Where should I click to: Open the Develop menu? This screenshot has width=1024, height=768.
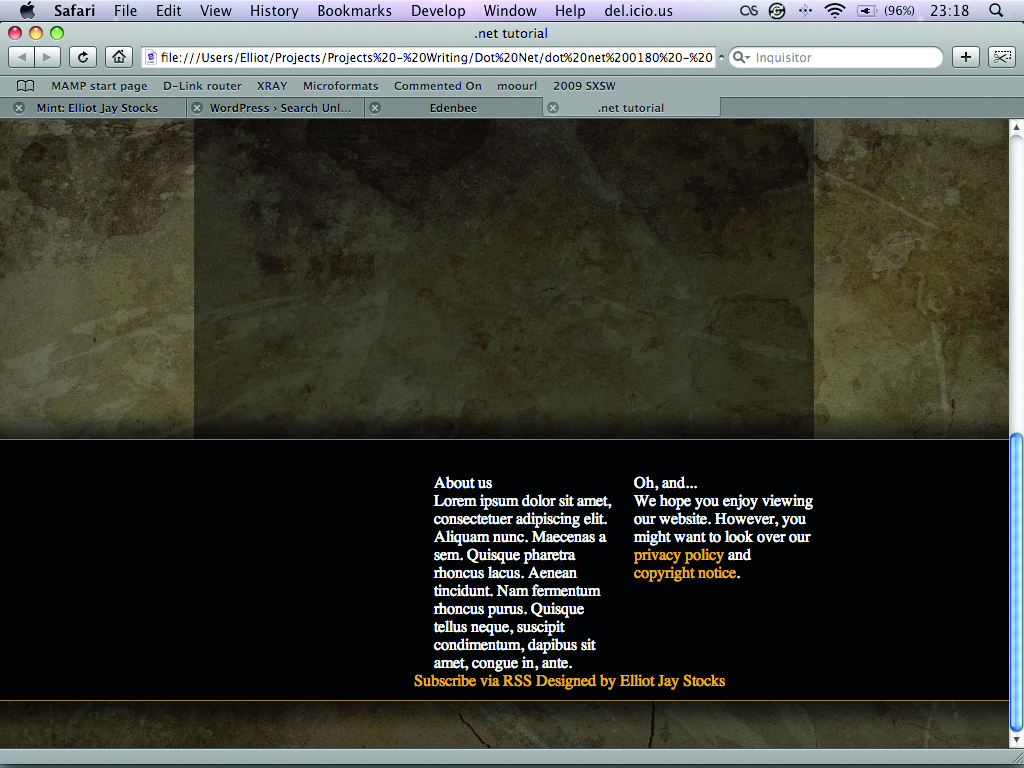click(x=438, y=10)
